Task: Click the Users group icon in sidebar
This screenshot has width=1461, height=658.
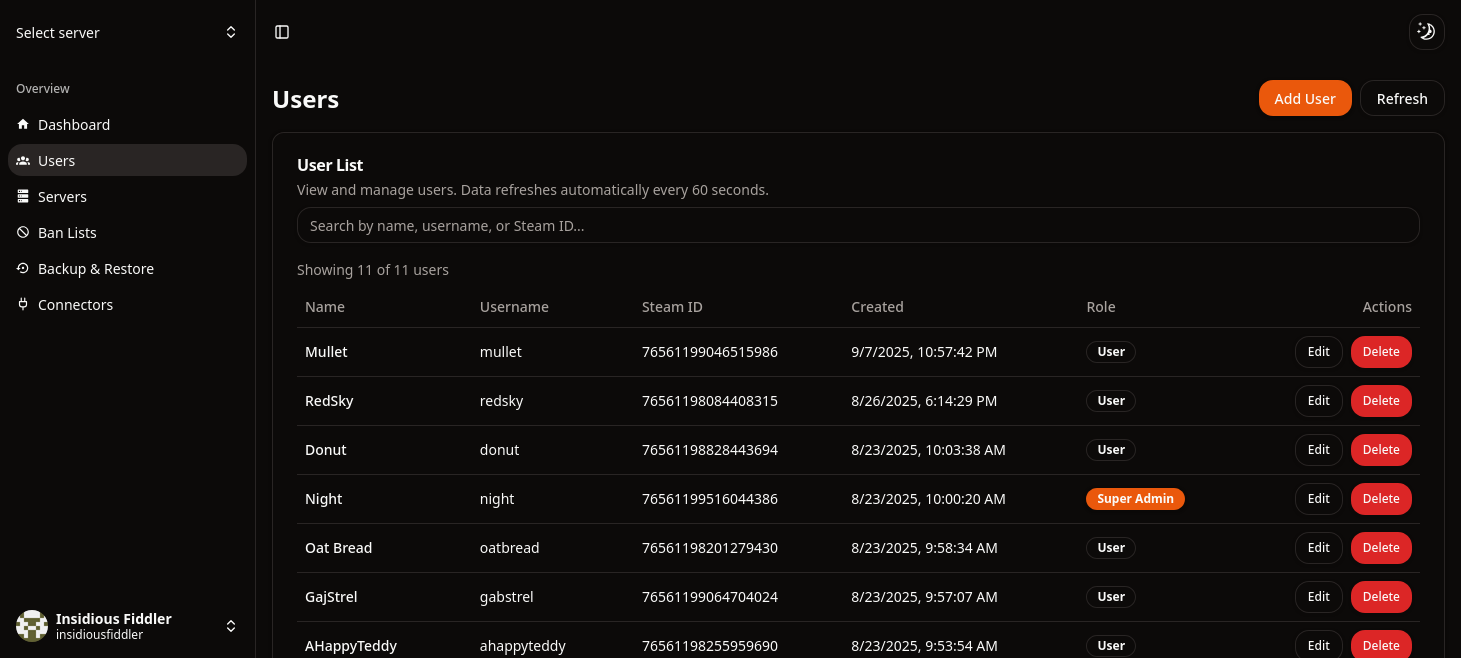Action: pos(22,160)
